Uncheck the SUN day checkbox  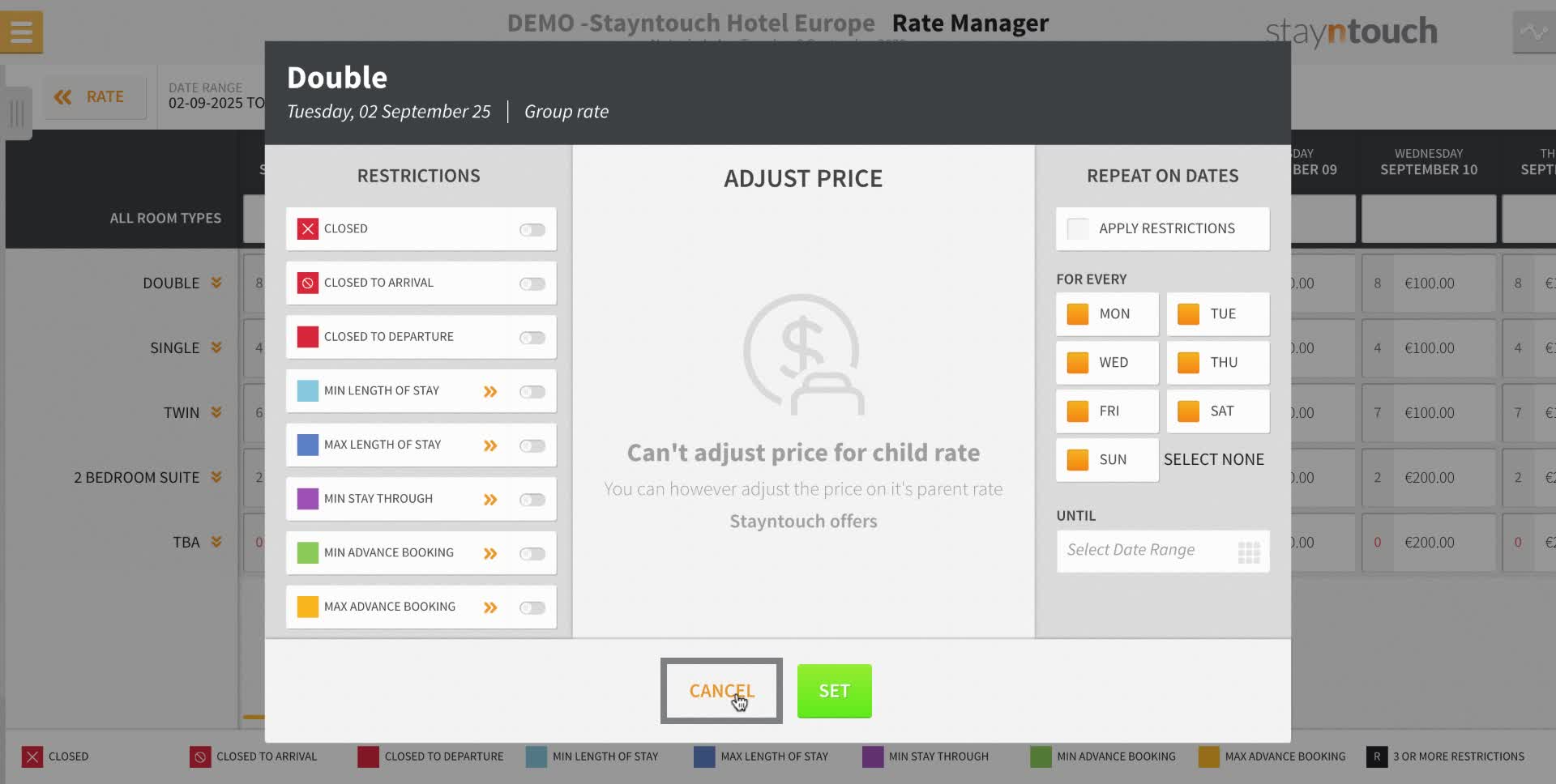tap(1078, 460)
